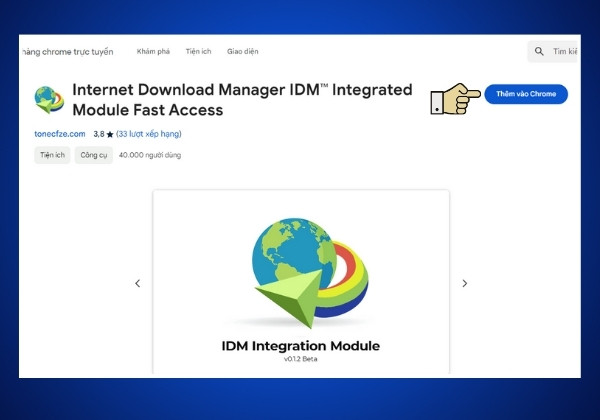Click the Thêm vào Chrome button
This screenshot has width=600, height=420.
(x=526, y=94)
